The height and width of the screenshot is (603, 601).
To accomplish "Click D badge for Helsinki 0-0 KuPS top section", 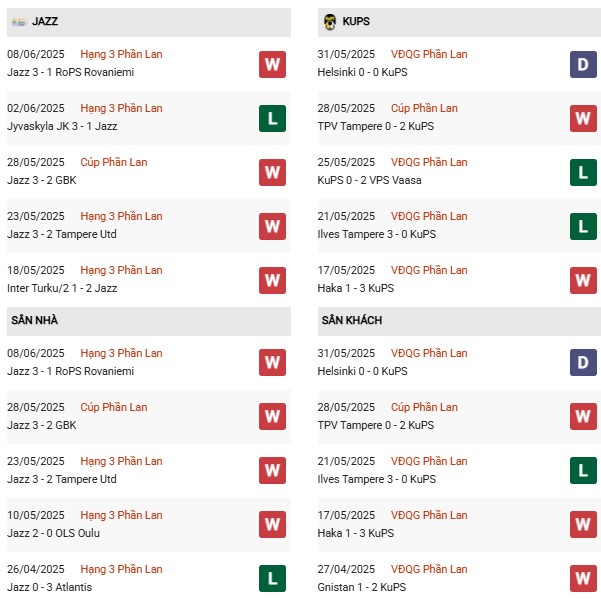I will [x=583, y=64].
